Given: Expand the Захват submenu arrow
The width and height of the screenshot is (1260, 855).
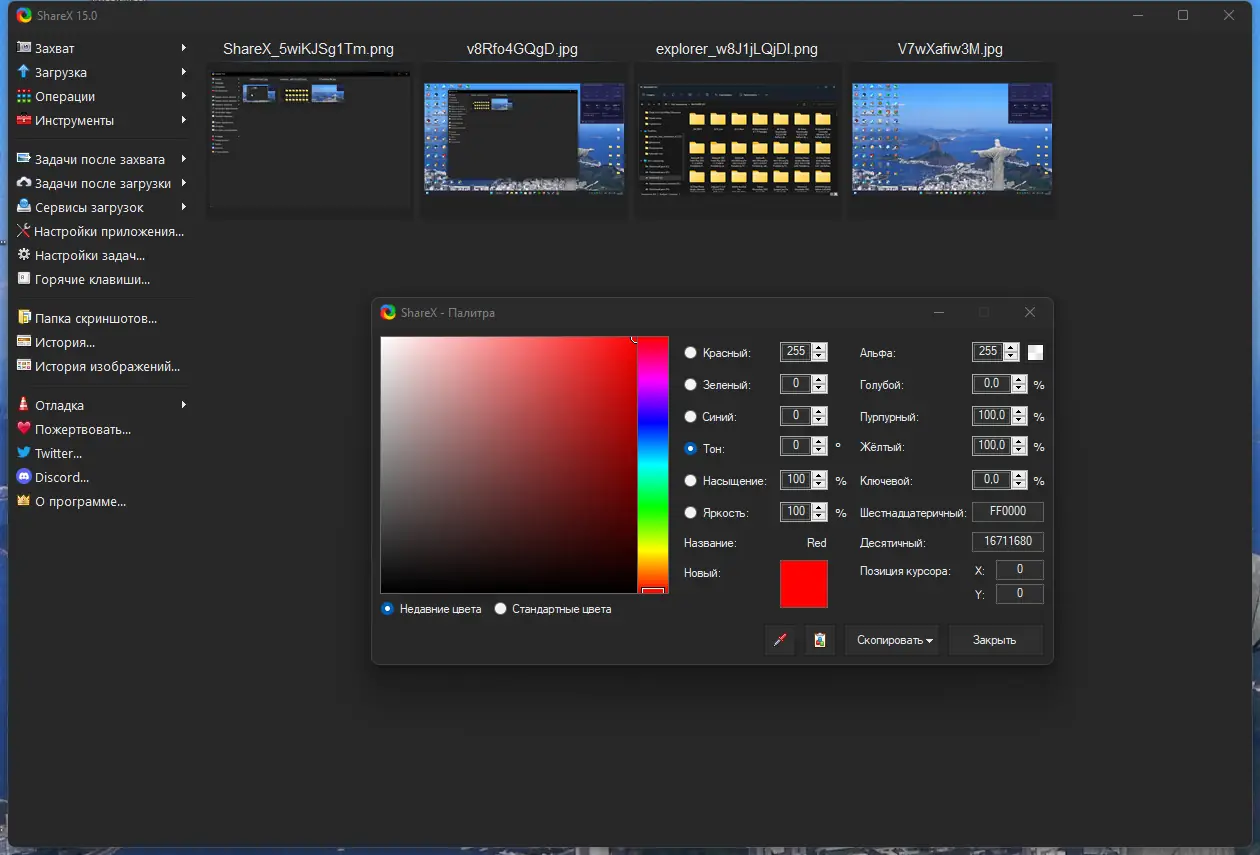Looking at the screenshot, I should [184, 48].
